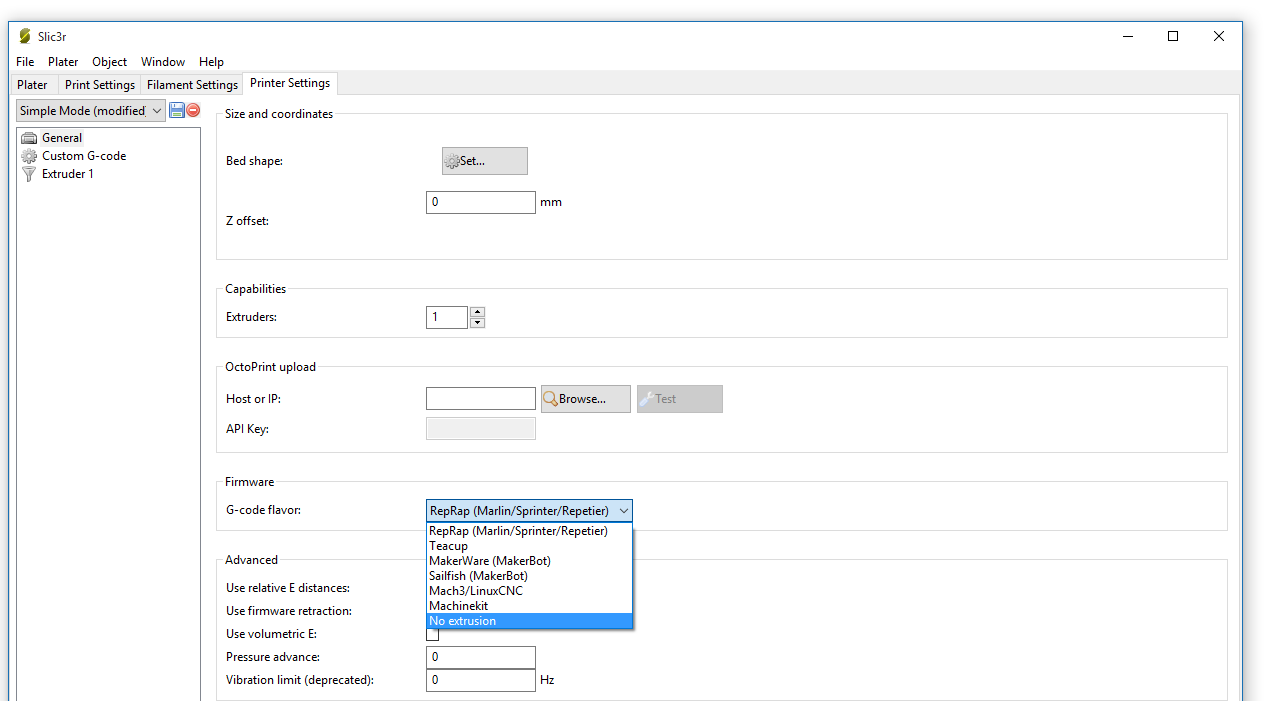Click the save preset floppy disk icon
This screenshot has height=701, width=1264.
pos(177,110)
